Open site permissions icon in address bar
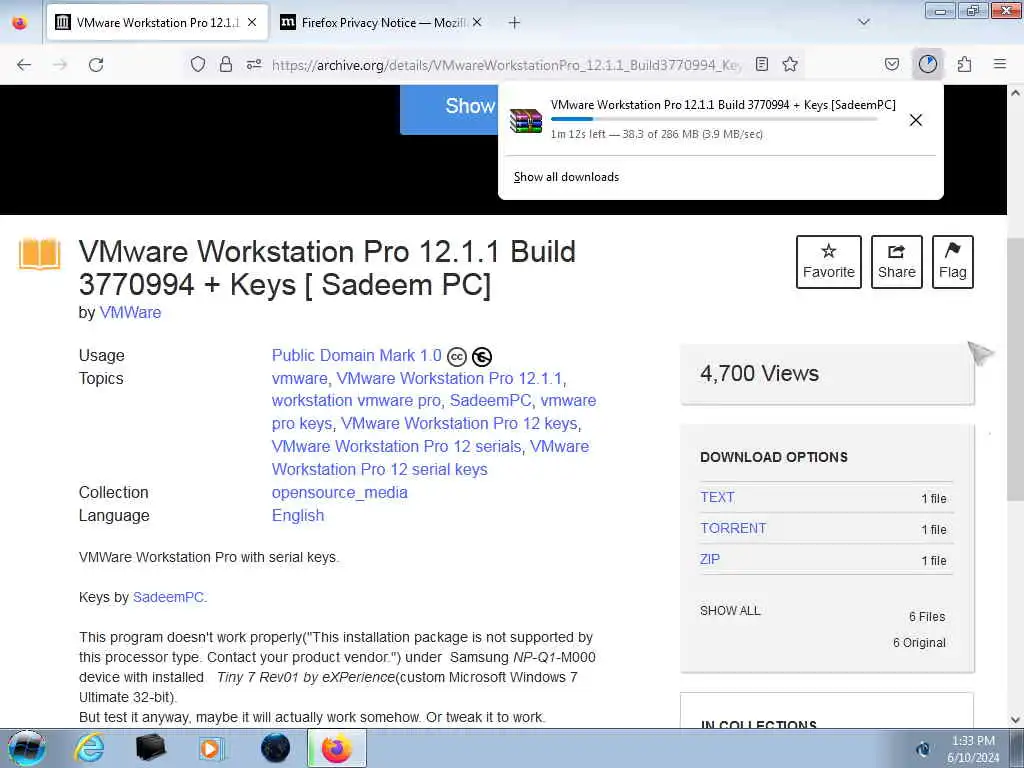 254,64
